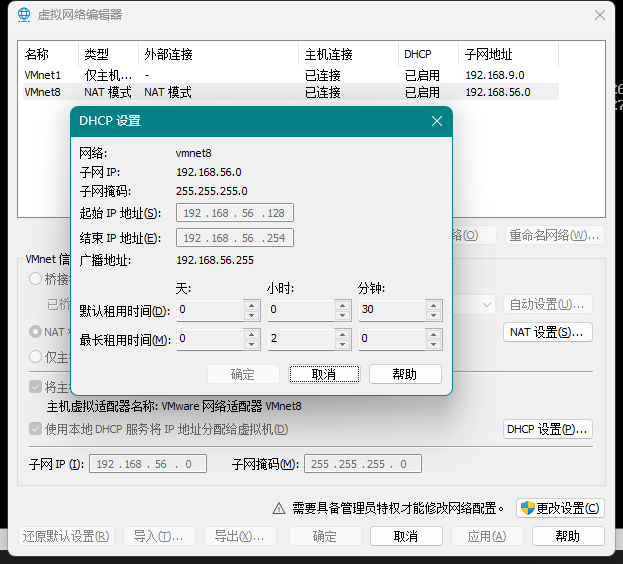The image size is (623, 564).
Task: Increase maximum lease hours above 2
Action: click(x=342, y=334)
